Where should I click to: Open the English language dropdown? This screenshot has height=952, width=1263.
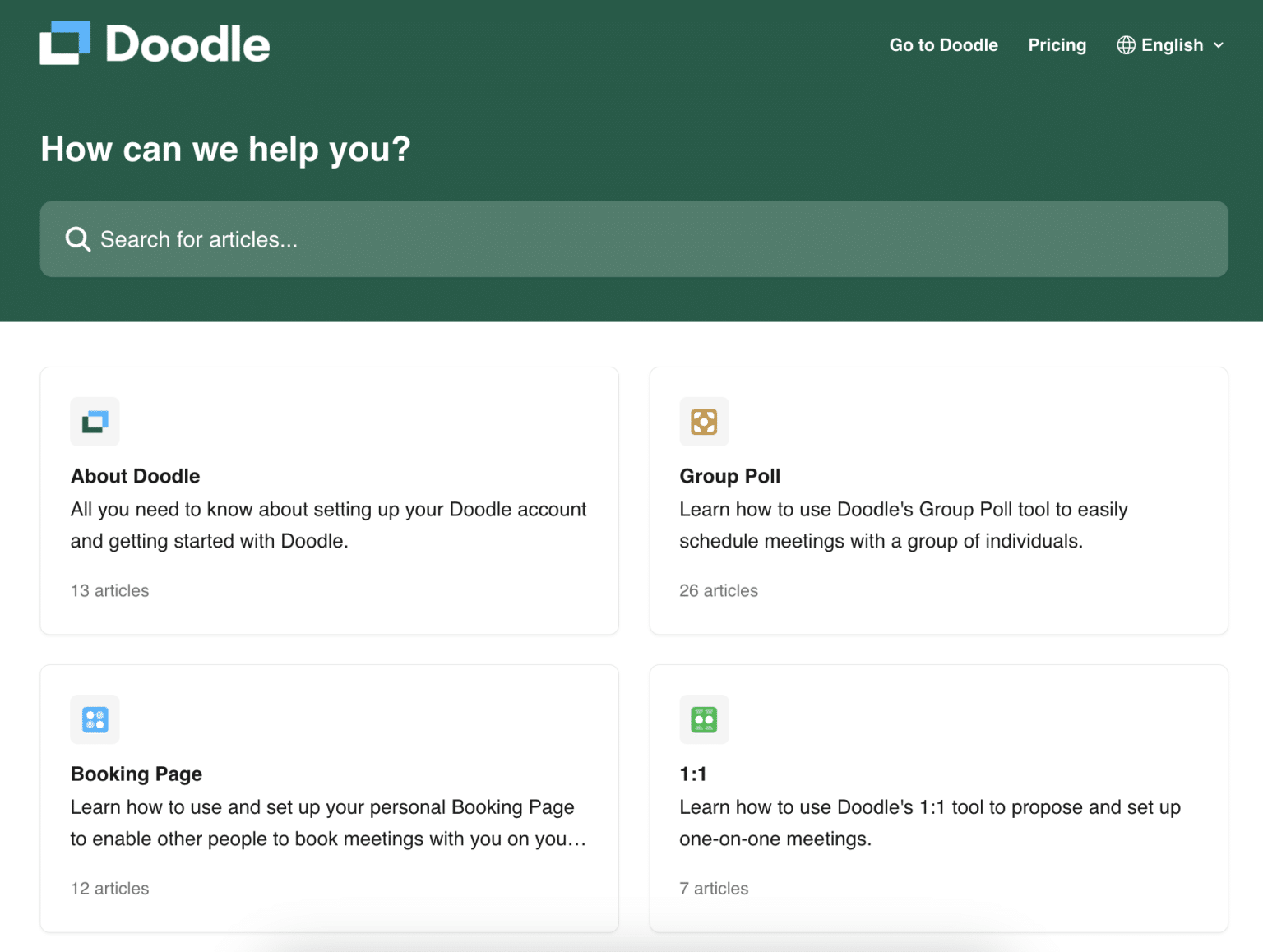[1171, 45]
